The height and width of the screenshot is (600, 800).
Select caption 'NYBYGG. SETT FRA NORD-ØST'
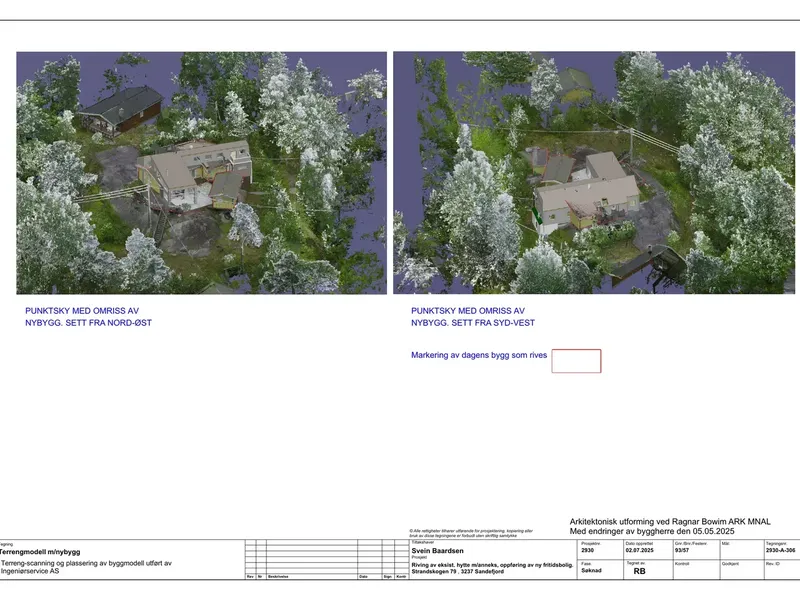tap(88, 323)
